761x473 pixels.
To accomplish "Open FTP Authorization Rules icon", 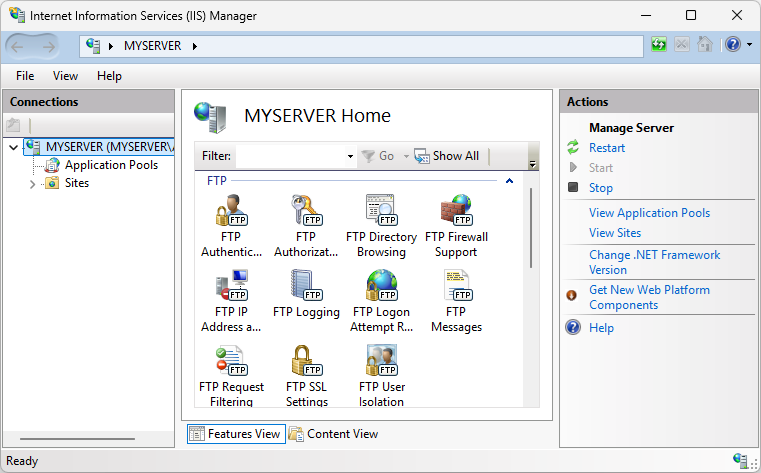I will point(305,212).
